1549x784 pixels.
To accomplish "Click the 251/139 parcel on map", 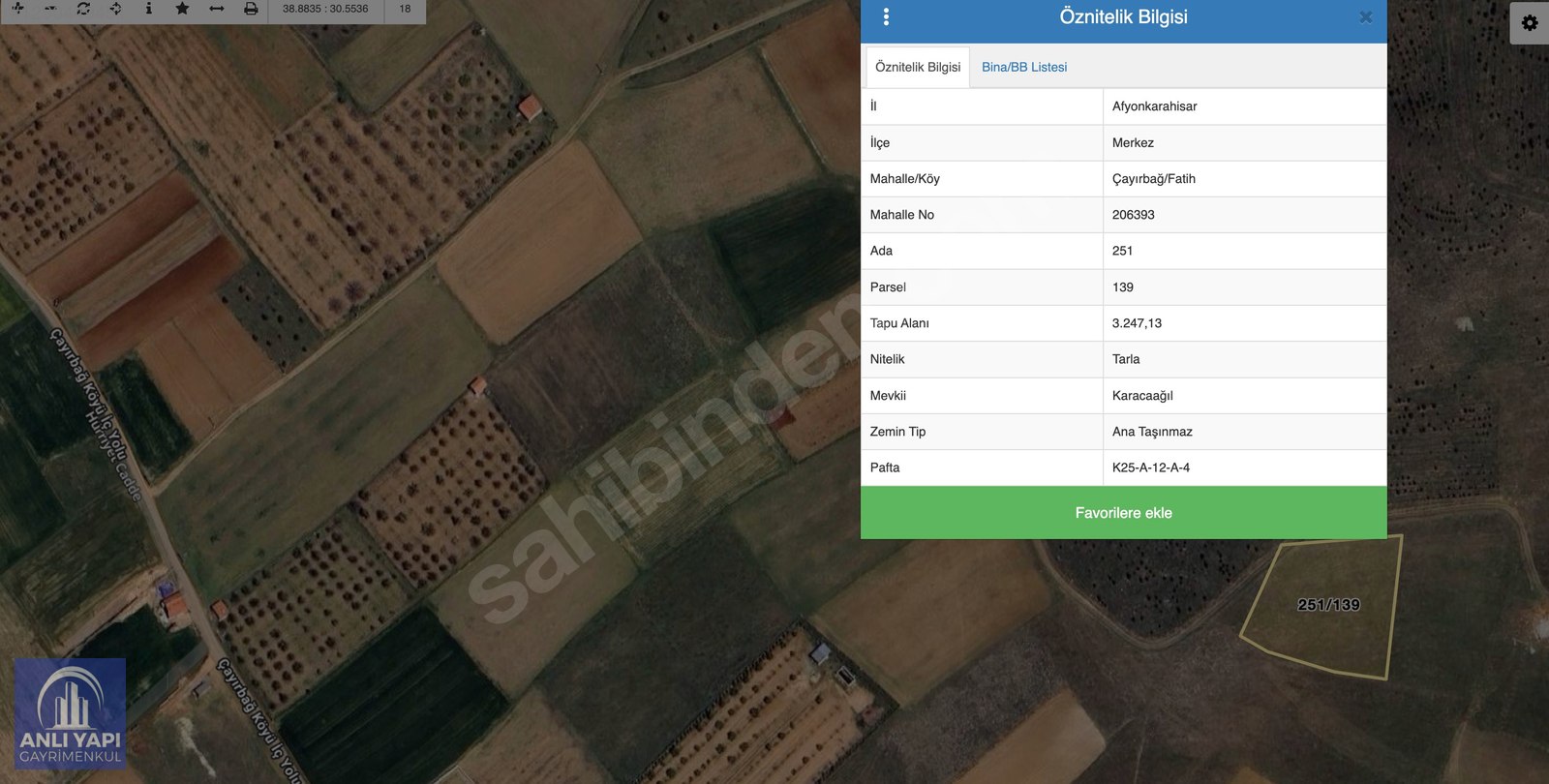I will pos(1328,605).
